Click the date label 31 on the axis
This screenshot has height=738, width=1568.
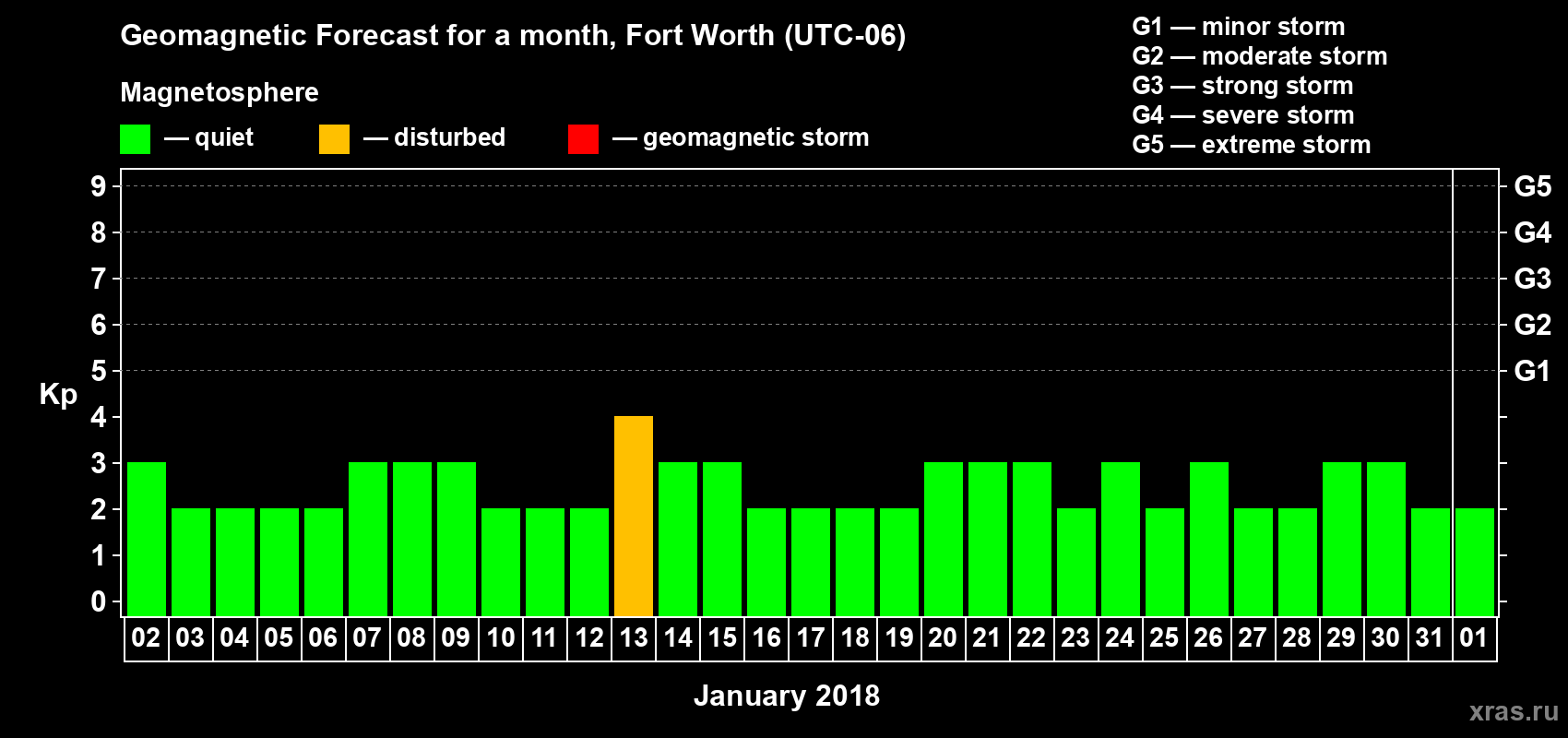tap(1430, 637)
